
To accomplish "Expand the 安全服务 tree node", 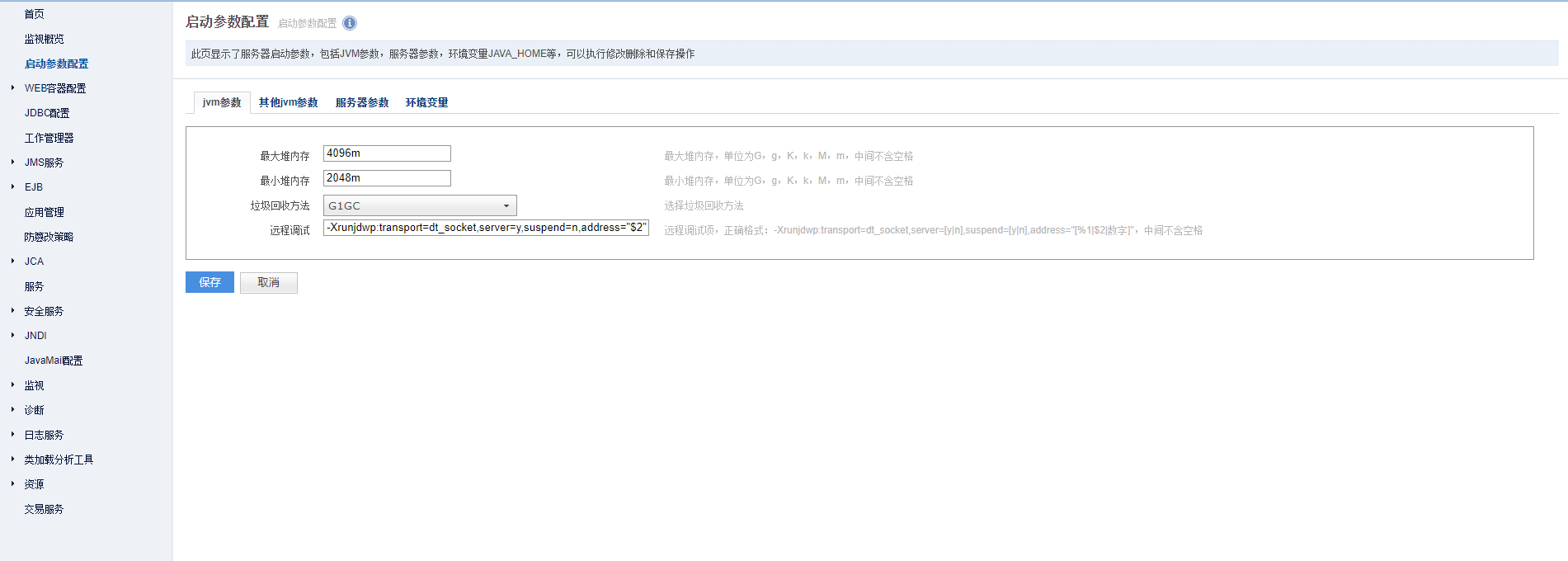I will click(x=13, y=310).
